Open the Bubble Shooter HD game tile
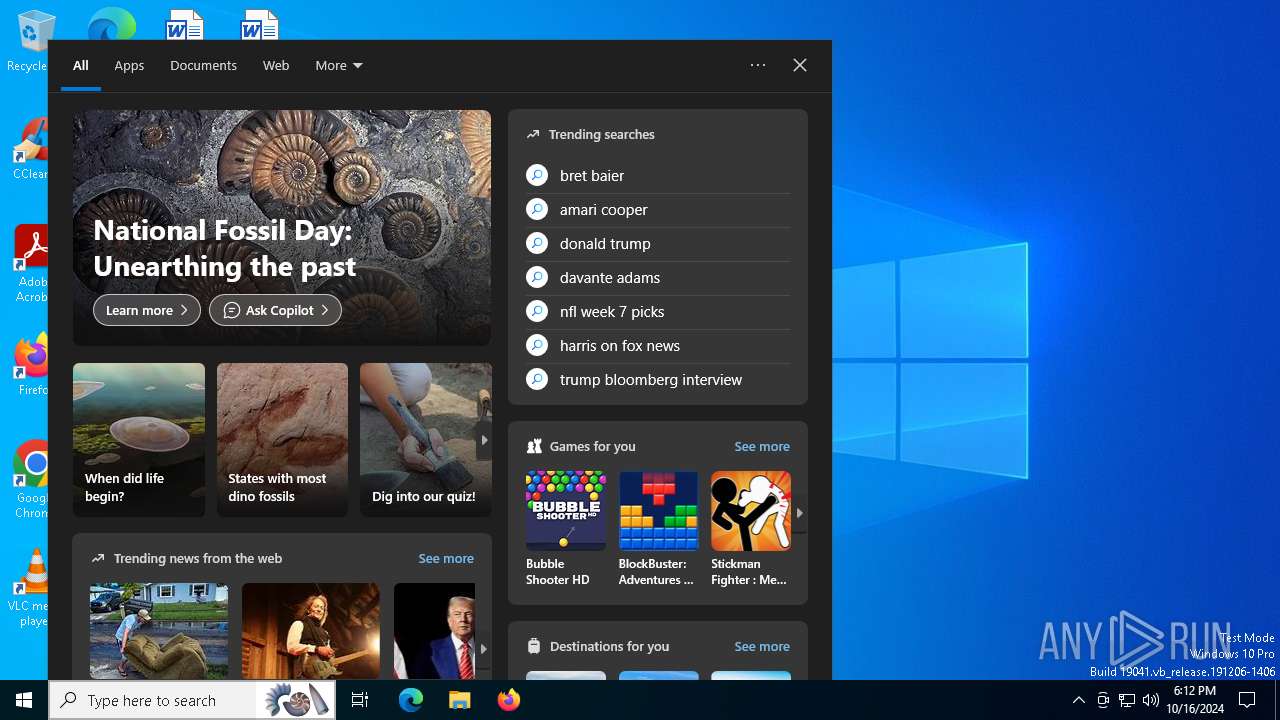This screenshot has width=1280, height=720. click(565, 529)
